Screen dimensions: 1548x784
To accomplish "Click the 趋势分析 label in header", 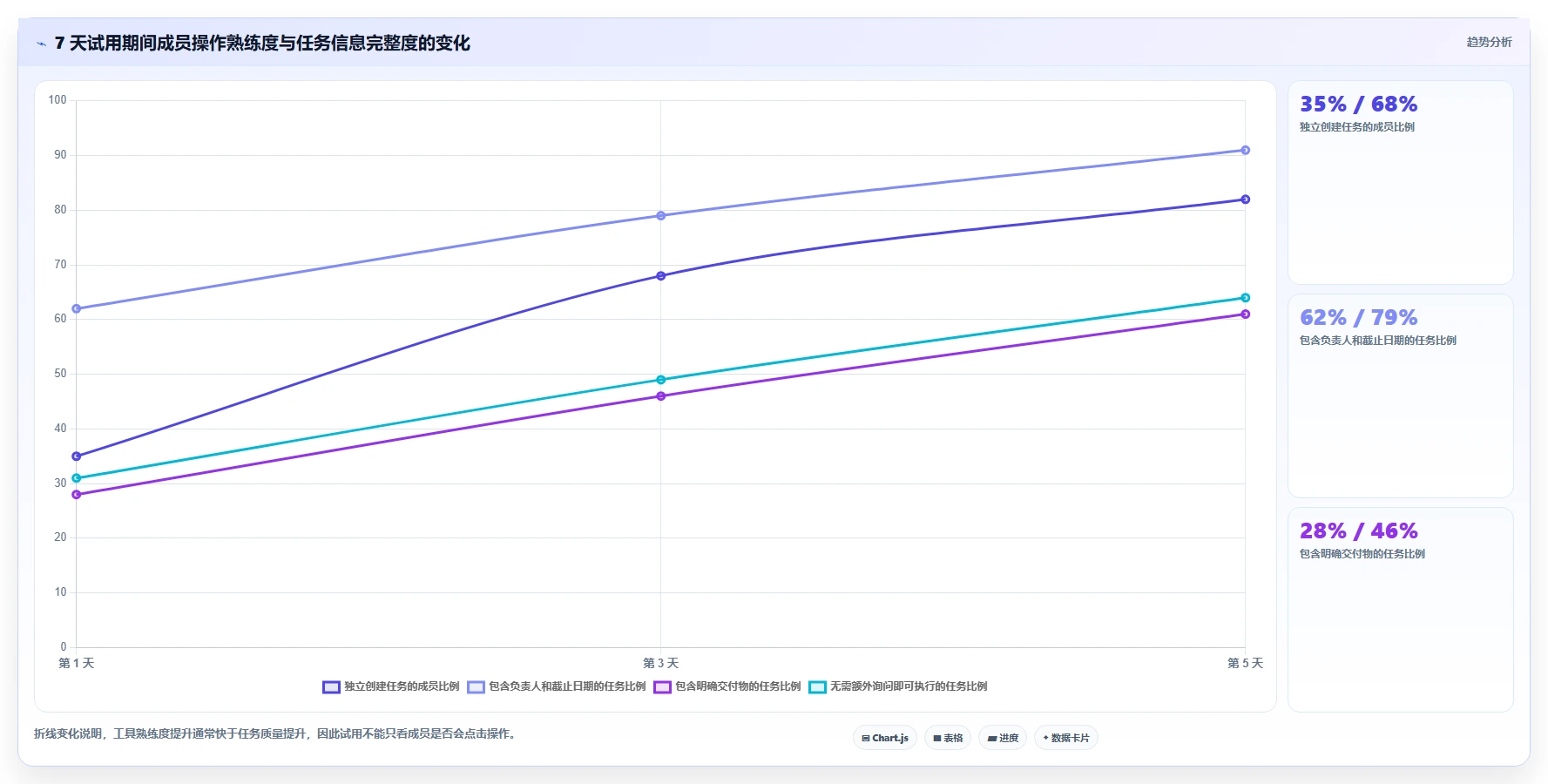I will pyautogui.click(x=1489, y=42).
